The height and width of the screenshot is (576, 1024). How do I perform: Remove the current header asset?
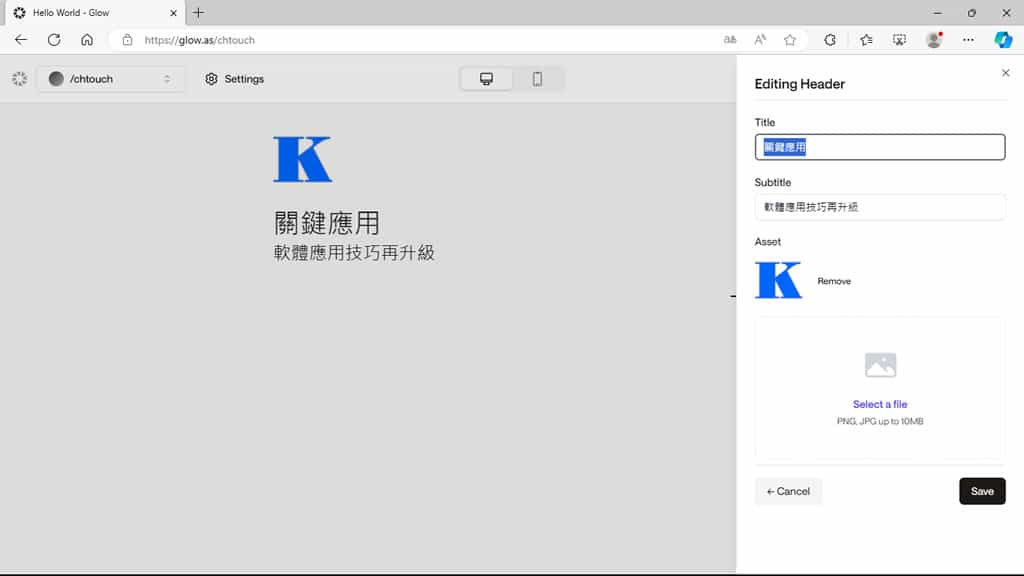(834, 281)
